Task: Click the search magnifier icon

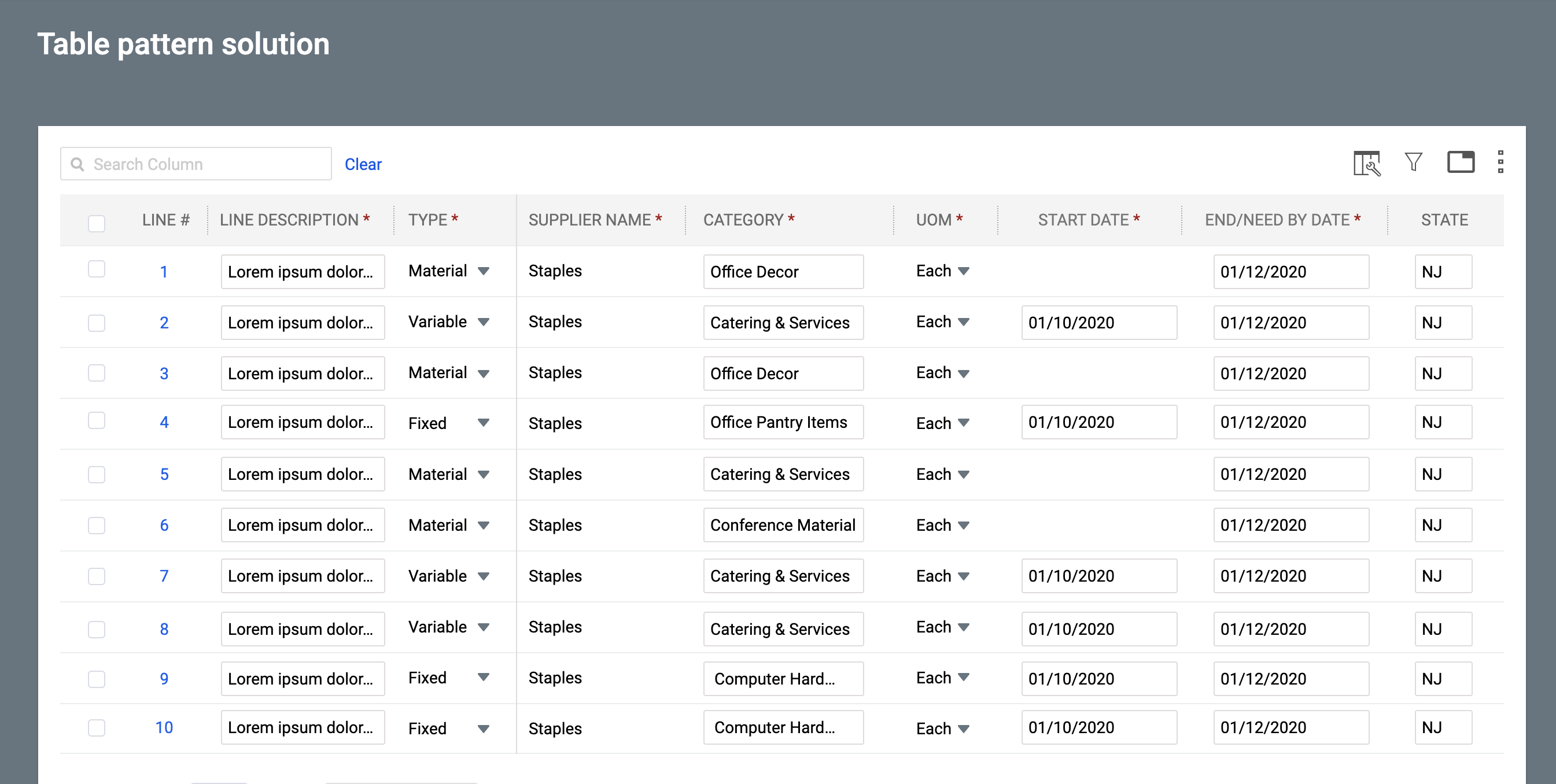Action: click(x=78, y=164)
